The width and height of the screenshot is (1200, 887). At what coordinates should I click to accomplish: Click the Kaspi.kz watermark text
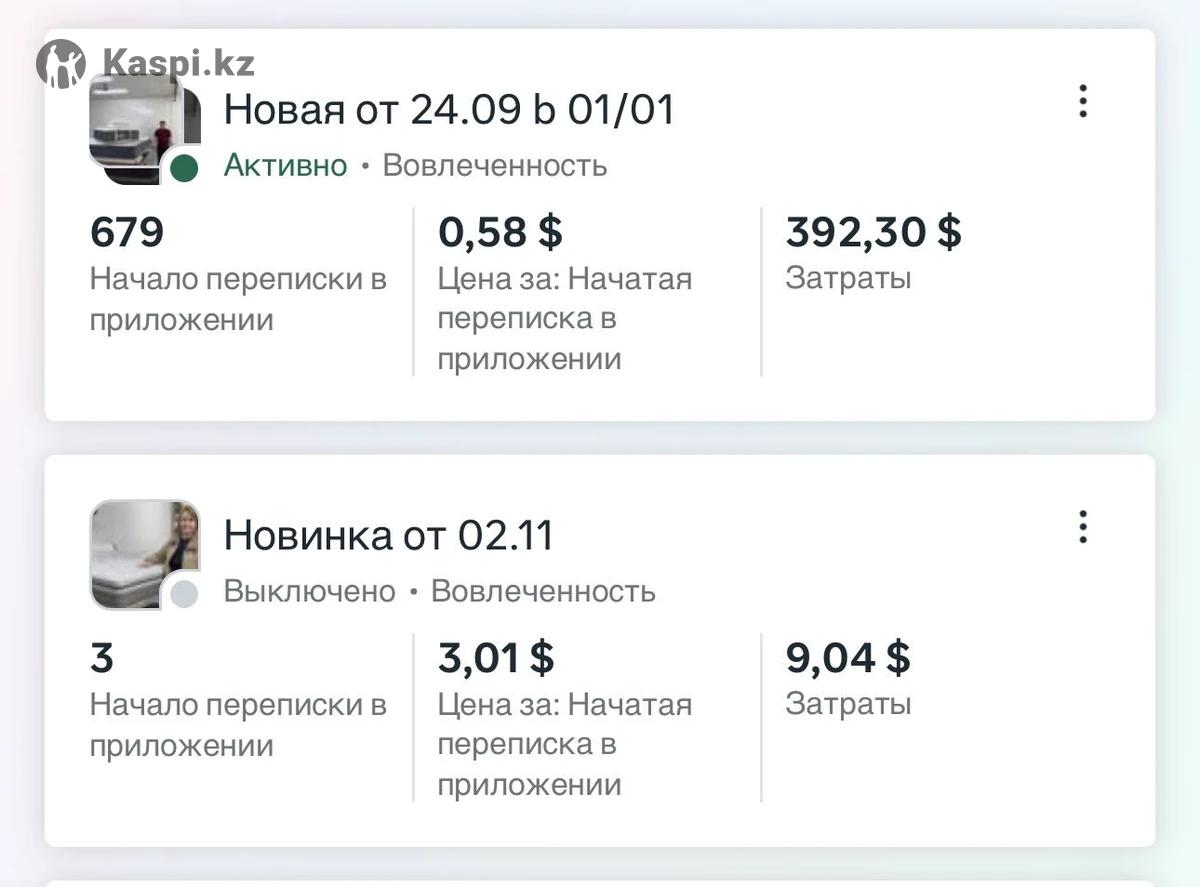click(178, 63)
